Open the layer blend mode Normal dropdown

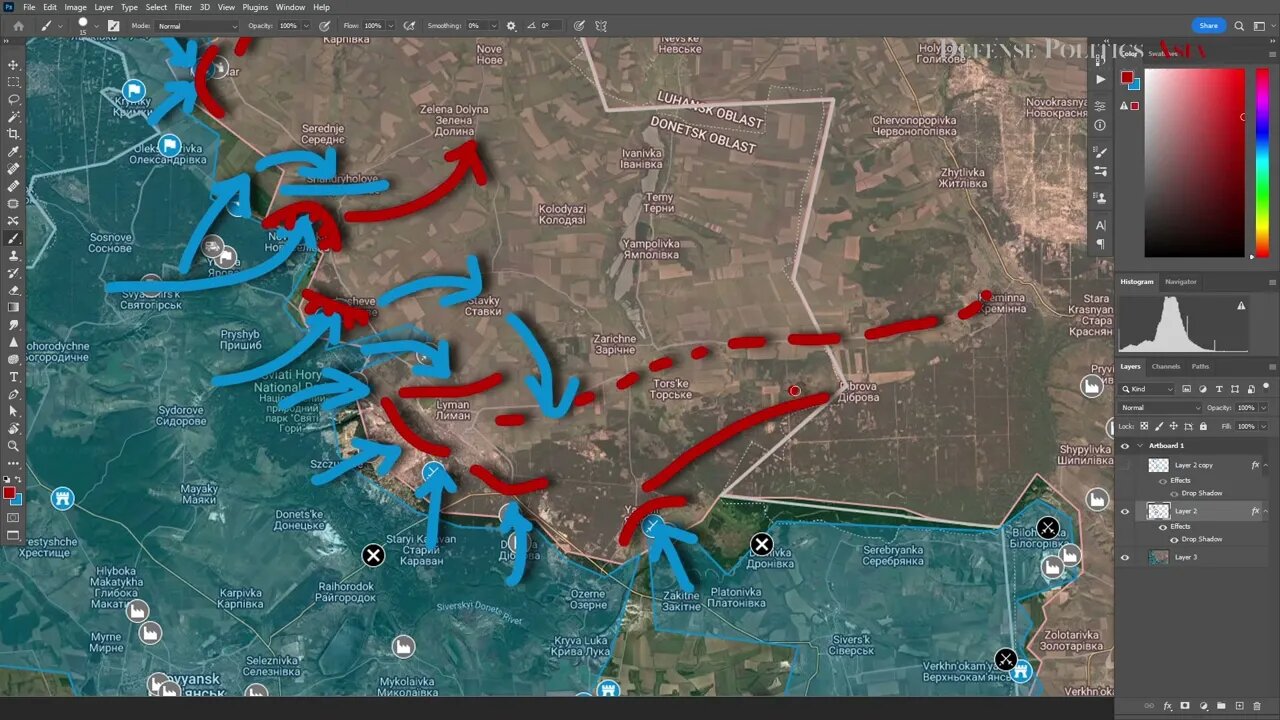(1161, 408)
